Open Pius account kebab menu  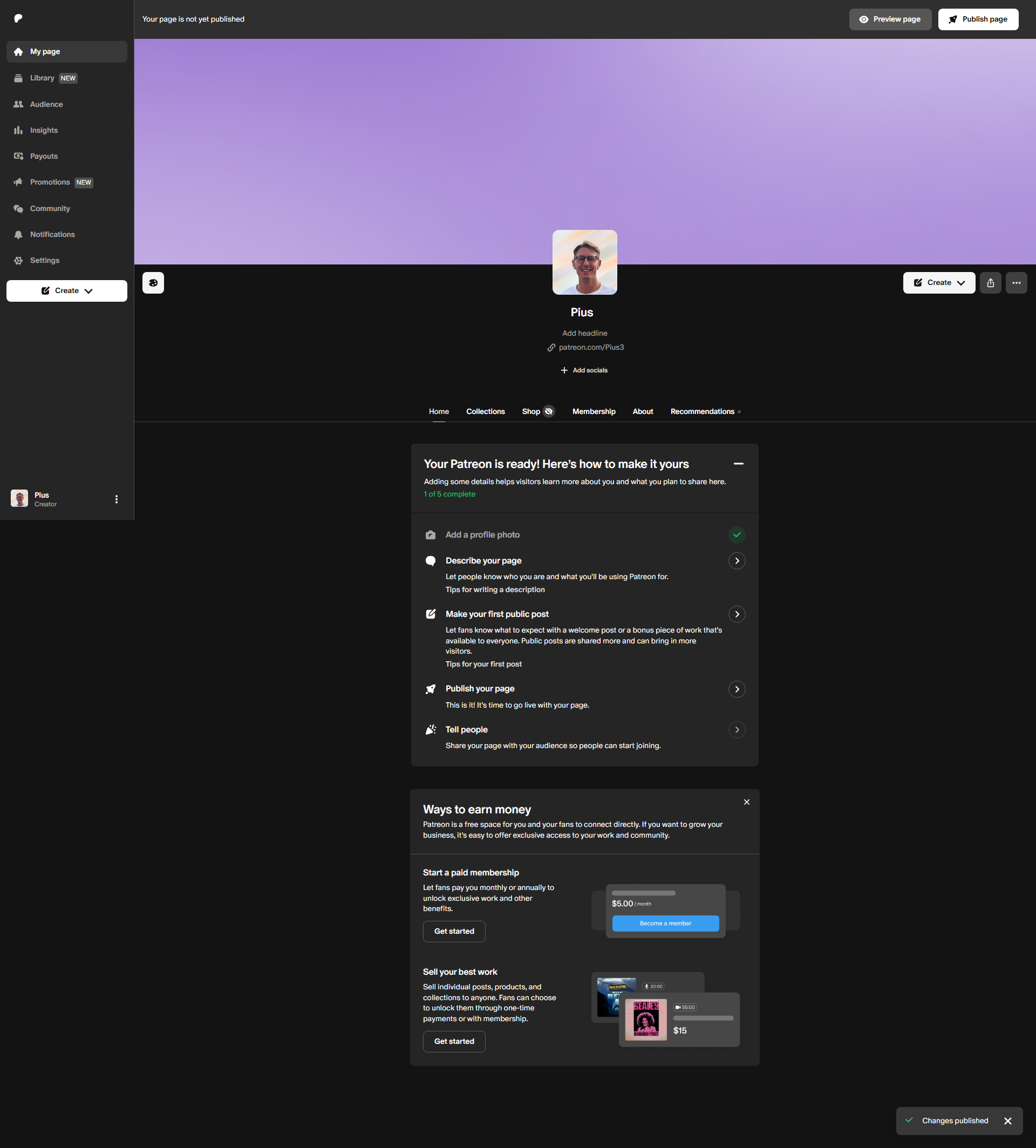tap(117, 499)
